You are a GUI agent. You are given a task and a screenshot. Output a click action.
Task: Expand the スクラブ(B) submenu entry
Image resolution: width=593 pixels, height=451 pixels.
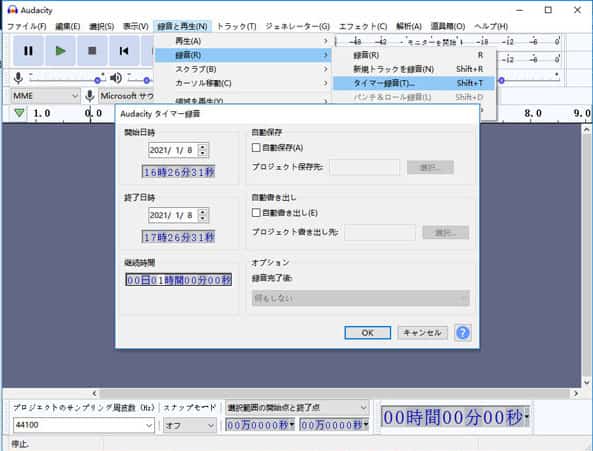point(243,69)
